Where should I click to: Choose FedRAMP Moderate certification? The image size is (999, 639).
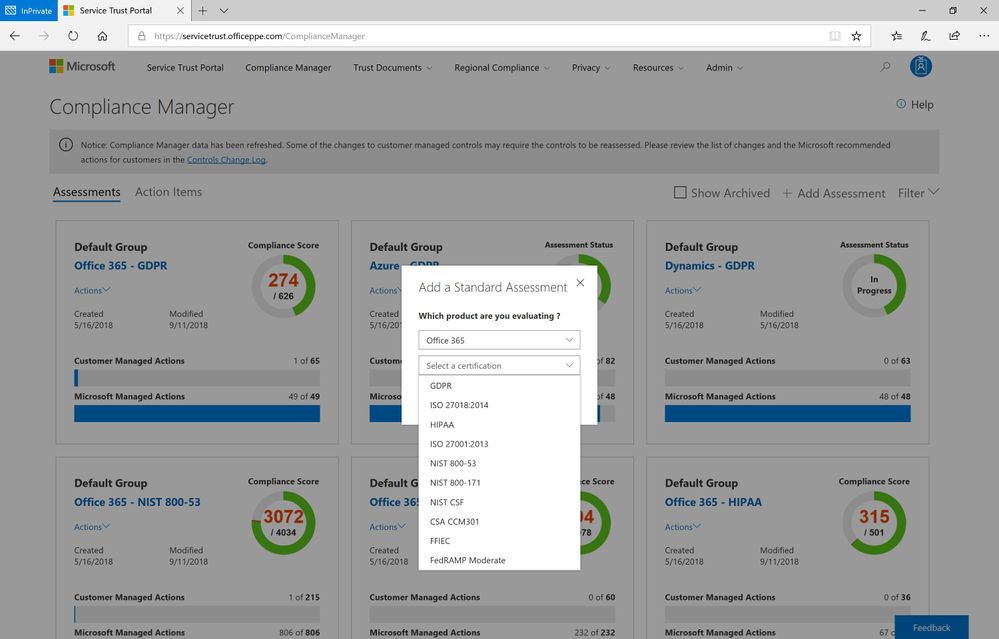(499, 560)
